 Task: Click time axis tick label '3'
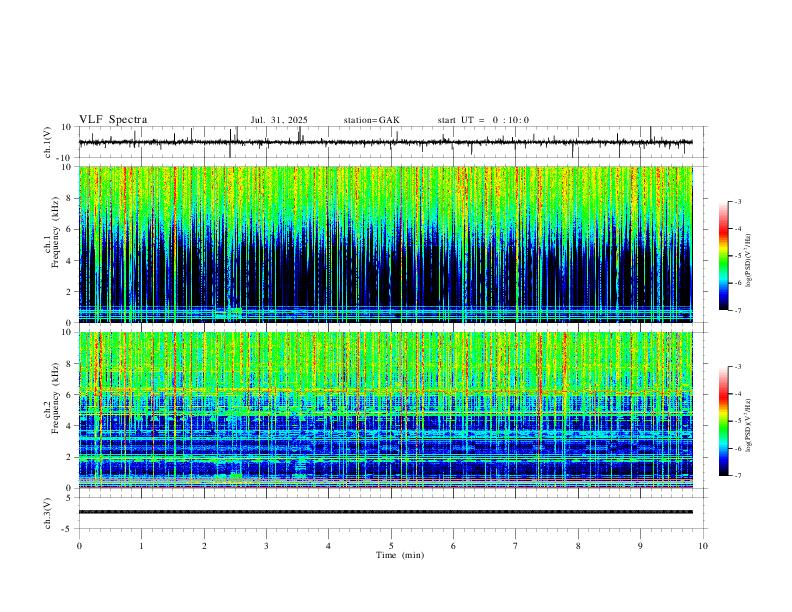pyautogui.click(x=266, y=546)
